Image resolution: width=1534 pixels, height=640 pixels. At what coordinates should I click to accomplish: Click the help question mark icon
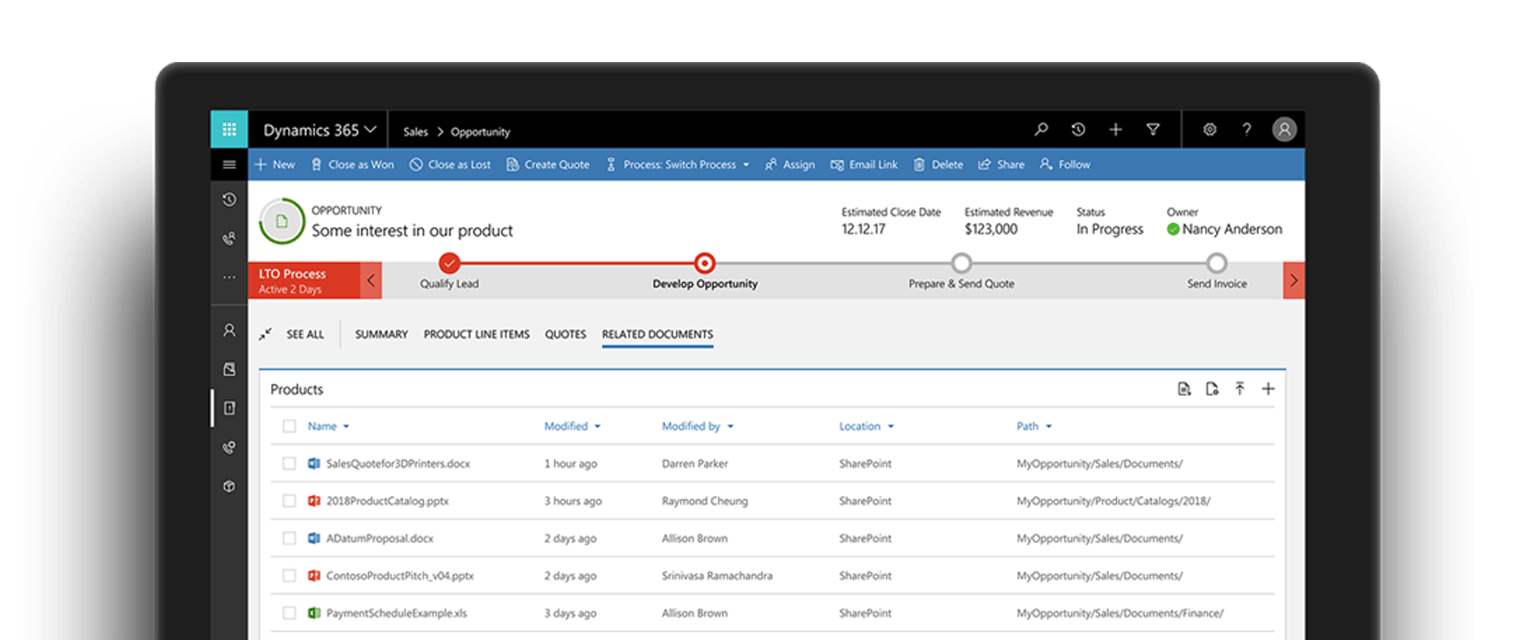[x=1246, y=130]
